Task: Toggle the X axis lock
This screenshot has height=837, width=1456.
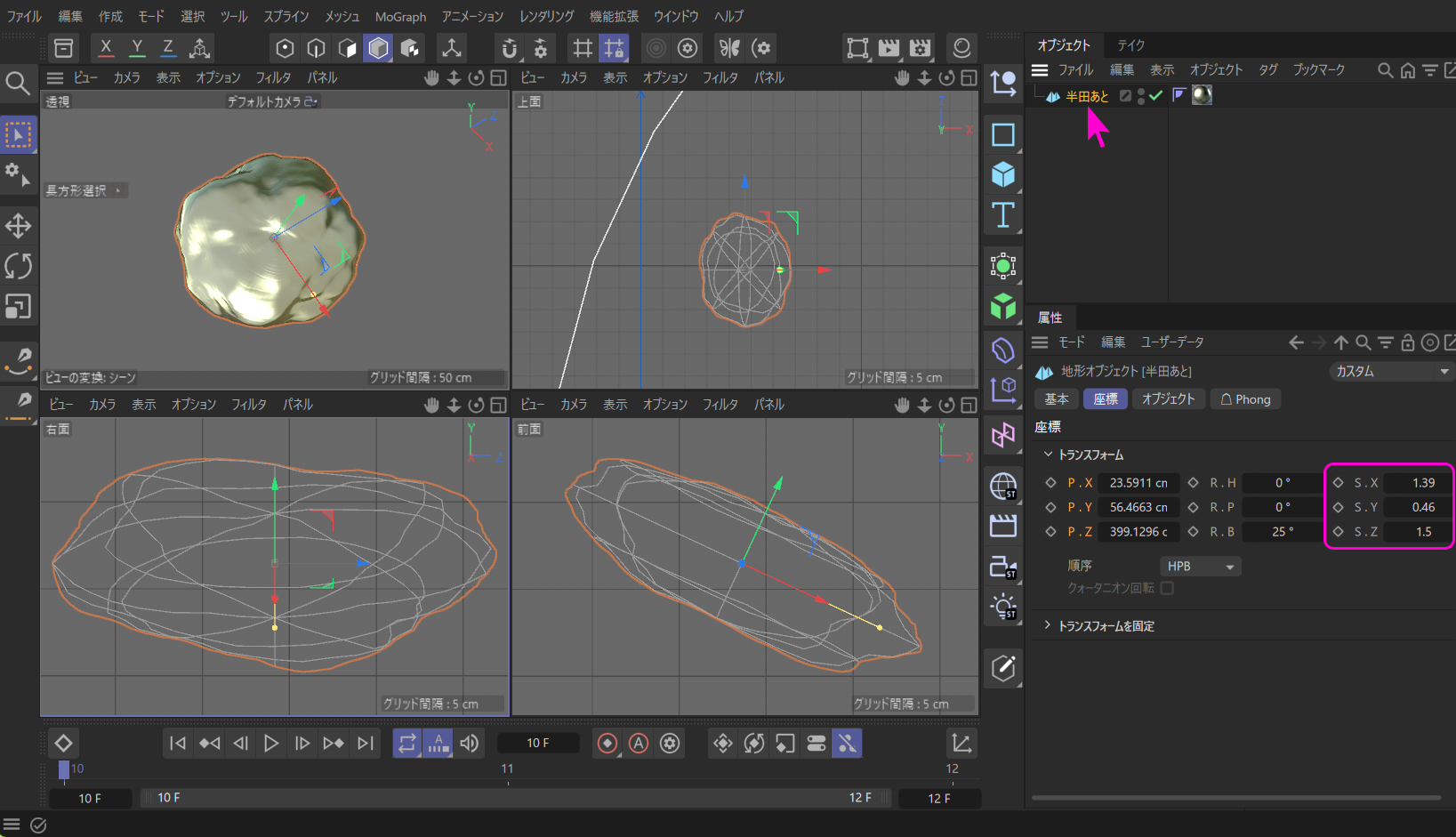Action: click(x=106, y=48)
